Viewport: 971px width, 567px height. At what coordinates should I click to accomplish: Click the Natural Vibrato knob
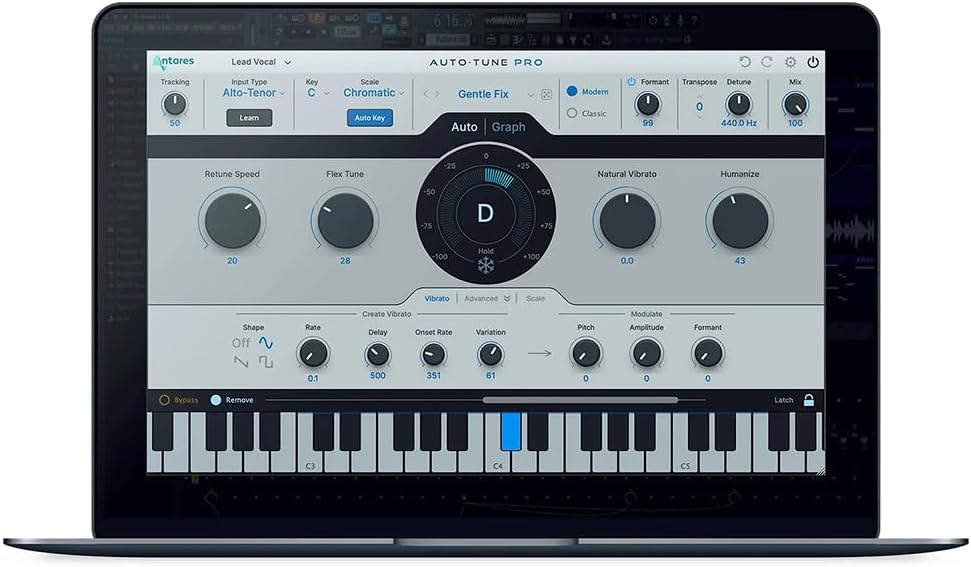627,220
